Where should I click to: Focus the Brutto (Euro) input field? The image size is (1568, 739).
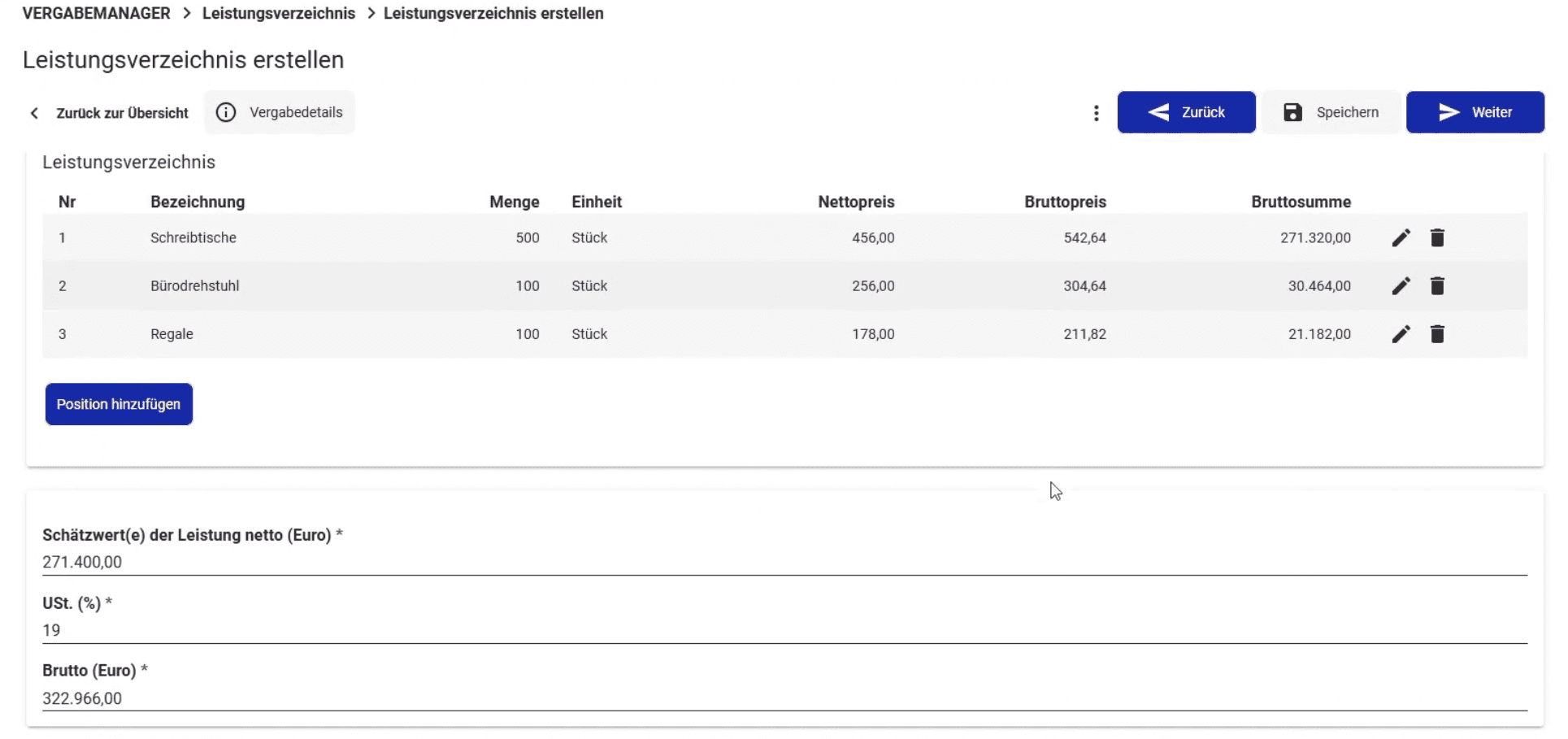[784, 698]
